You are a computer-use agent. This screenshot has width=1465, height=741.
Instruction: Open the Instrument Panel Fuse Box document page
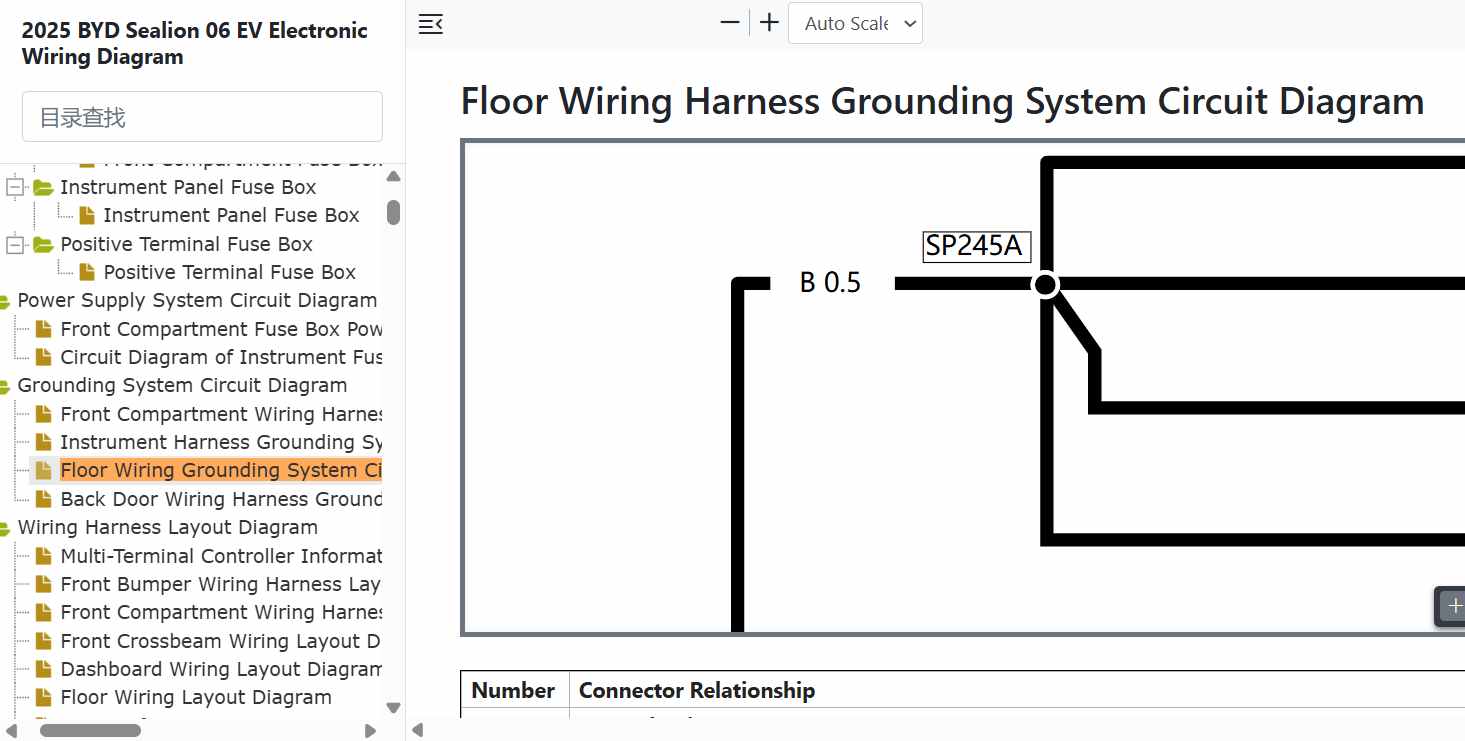[x=231, y=215]
